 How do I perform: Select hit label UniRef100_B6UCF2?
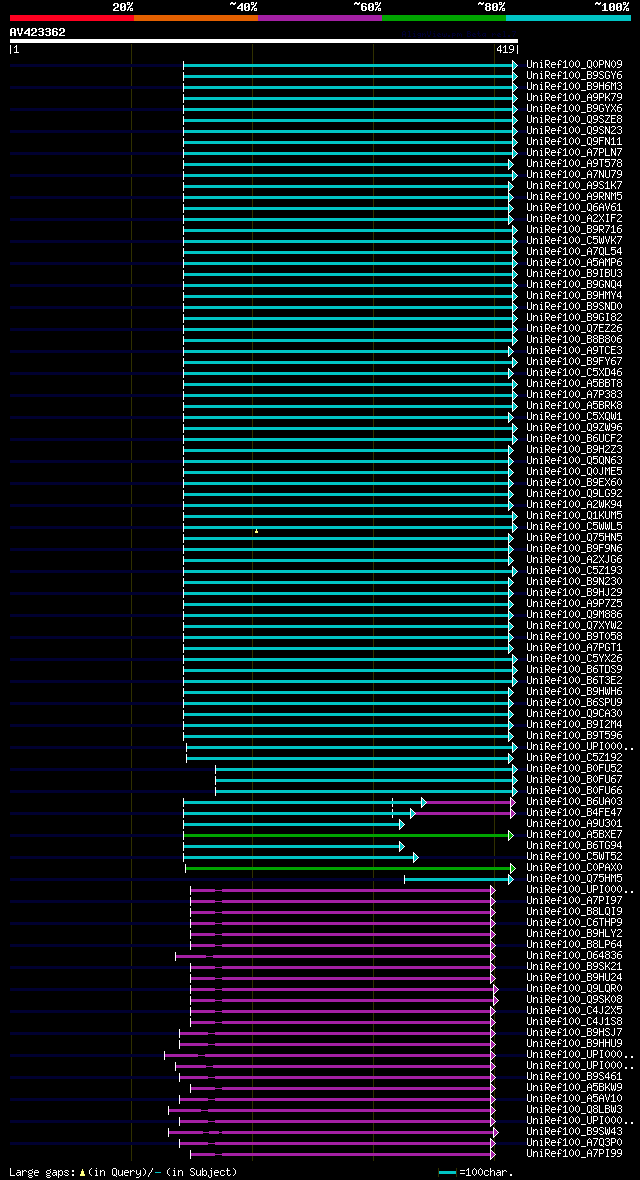pyautogui.click(x=574, y=439)
